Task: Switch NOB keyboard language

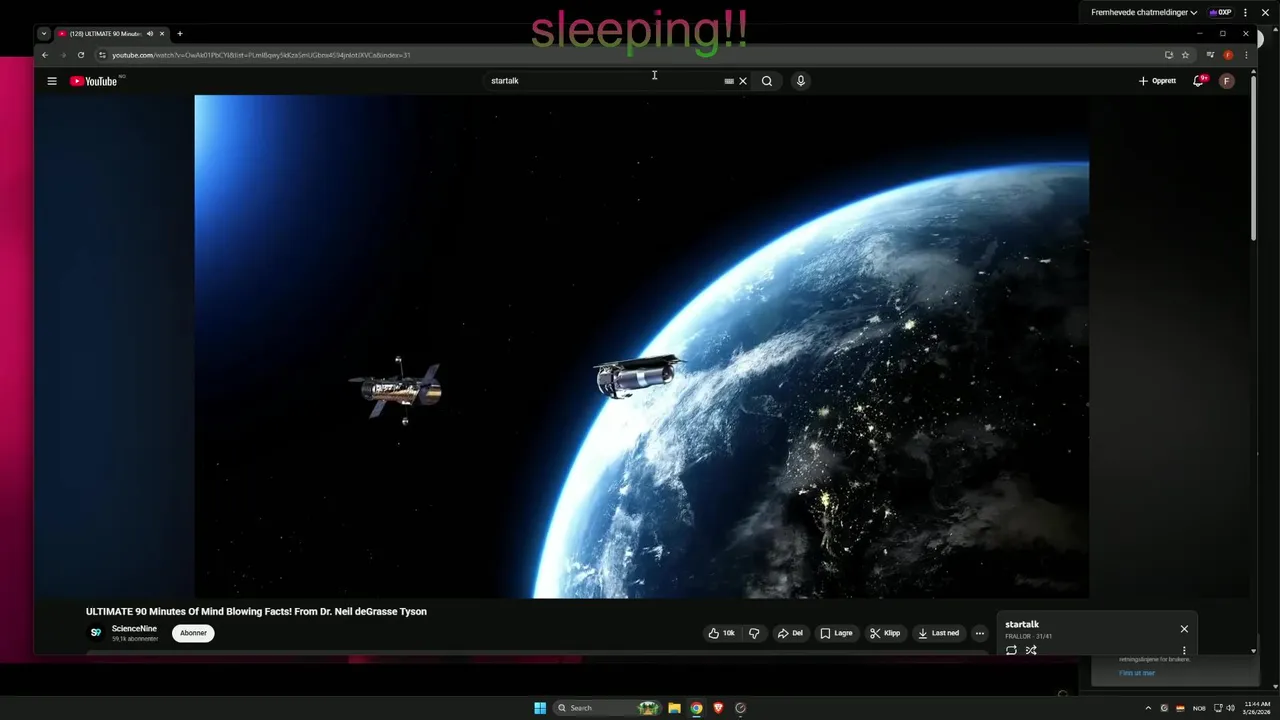Action: click(1199, 708)
